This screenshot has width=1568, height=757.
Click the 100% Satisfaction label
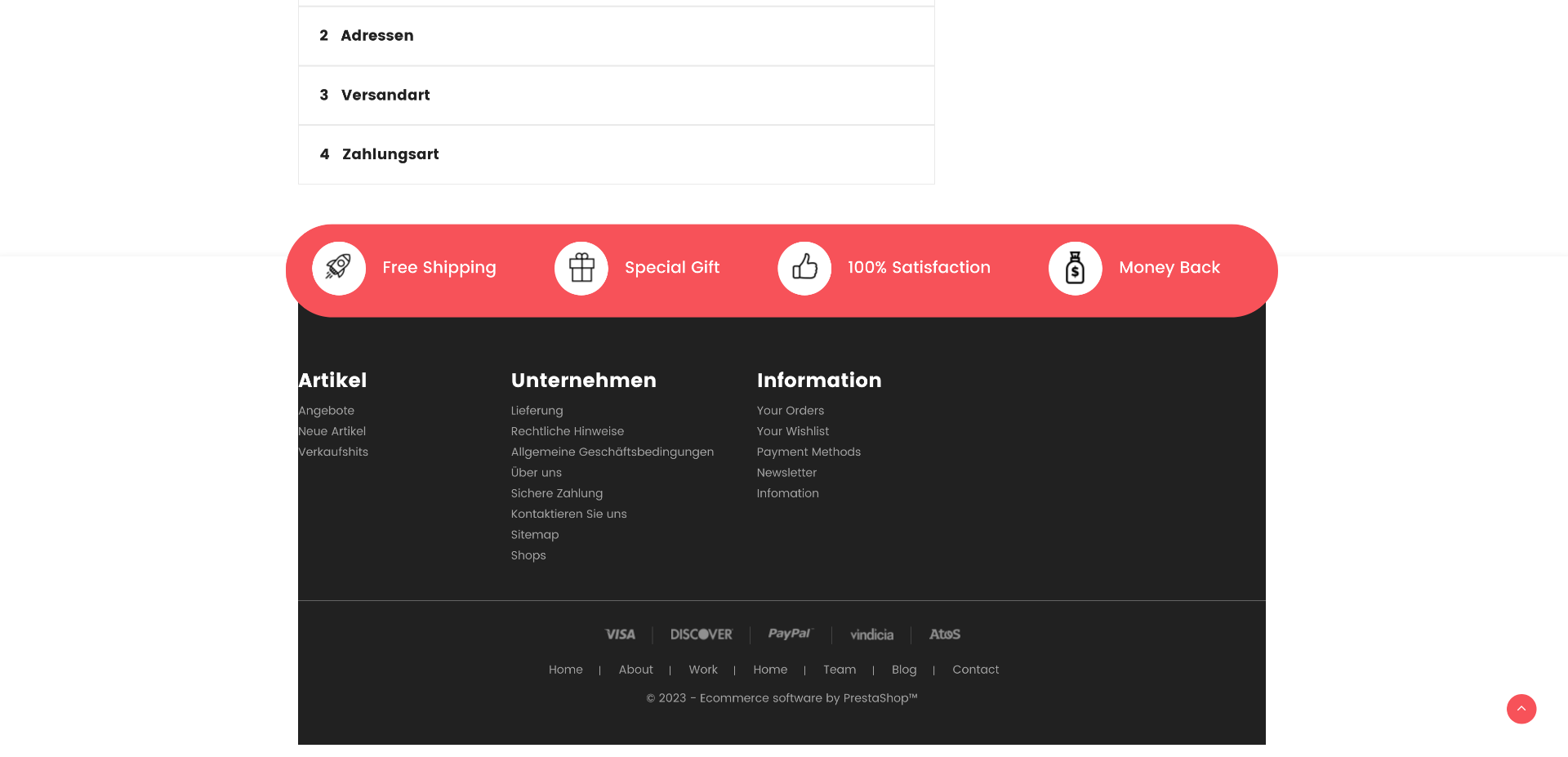919,268
